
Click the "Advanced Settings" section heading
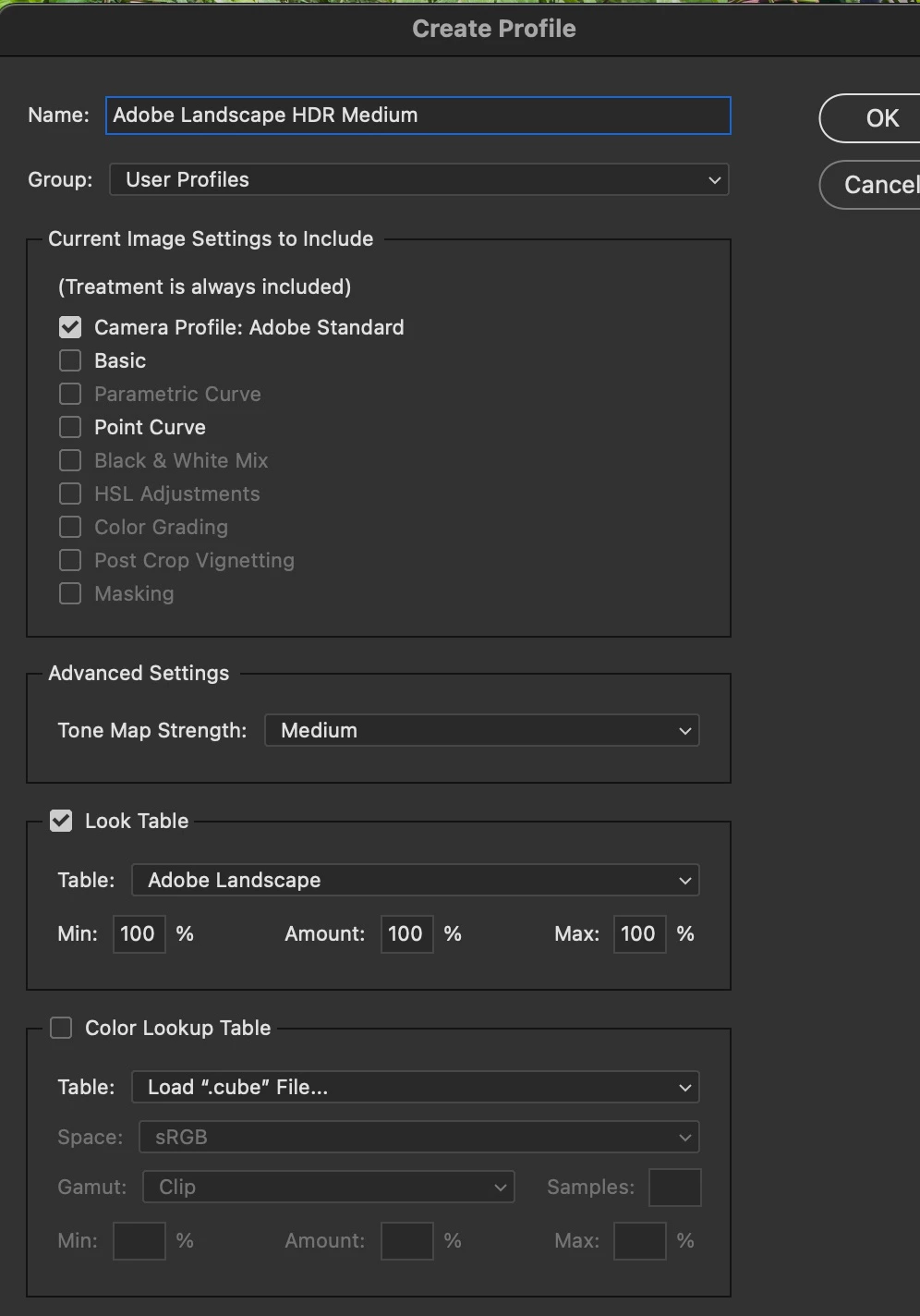(139, 673)
